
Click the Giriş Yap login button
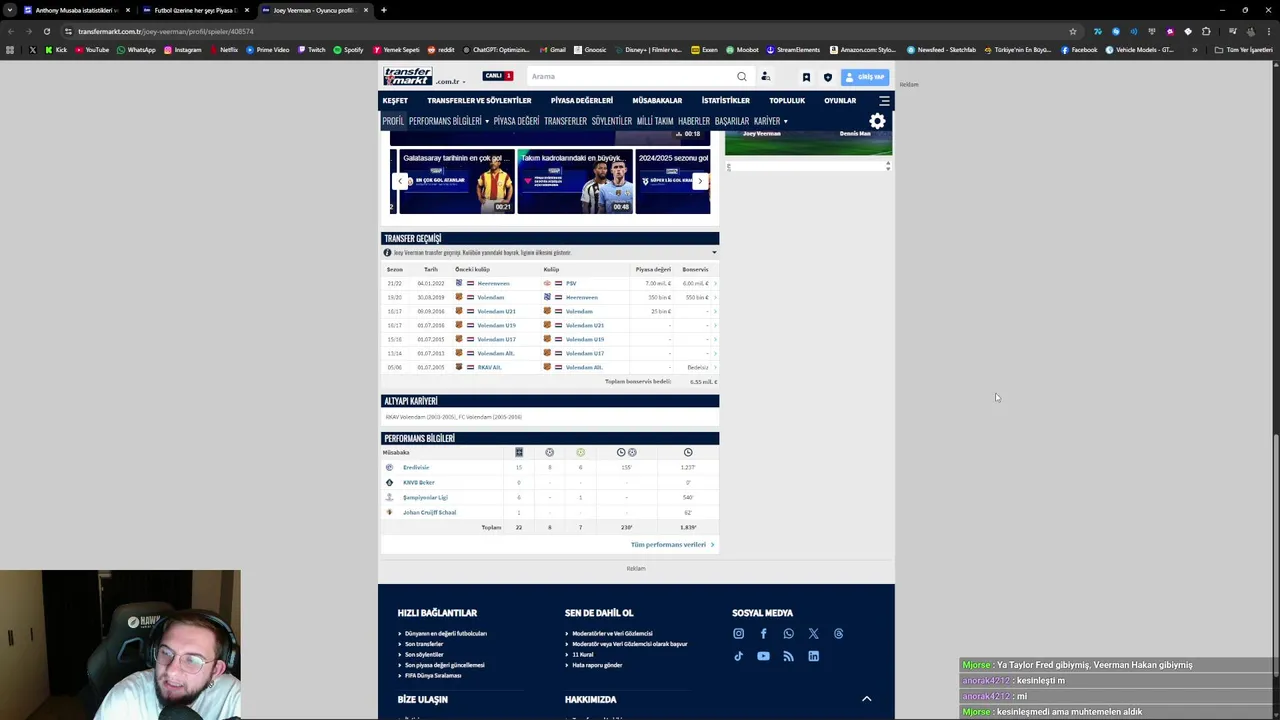tap(865, 77)
